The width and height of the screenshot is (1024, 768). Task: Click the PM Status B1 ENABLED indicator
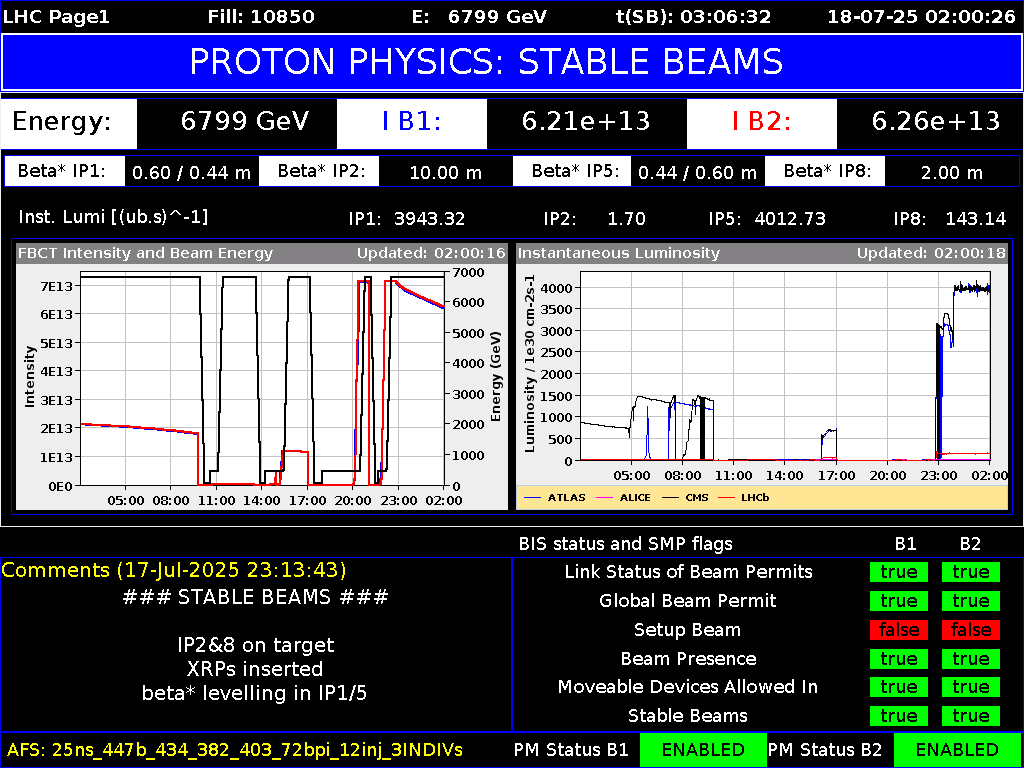[703, 749]
